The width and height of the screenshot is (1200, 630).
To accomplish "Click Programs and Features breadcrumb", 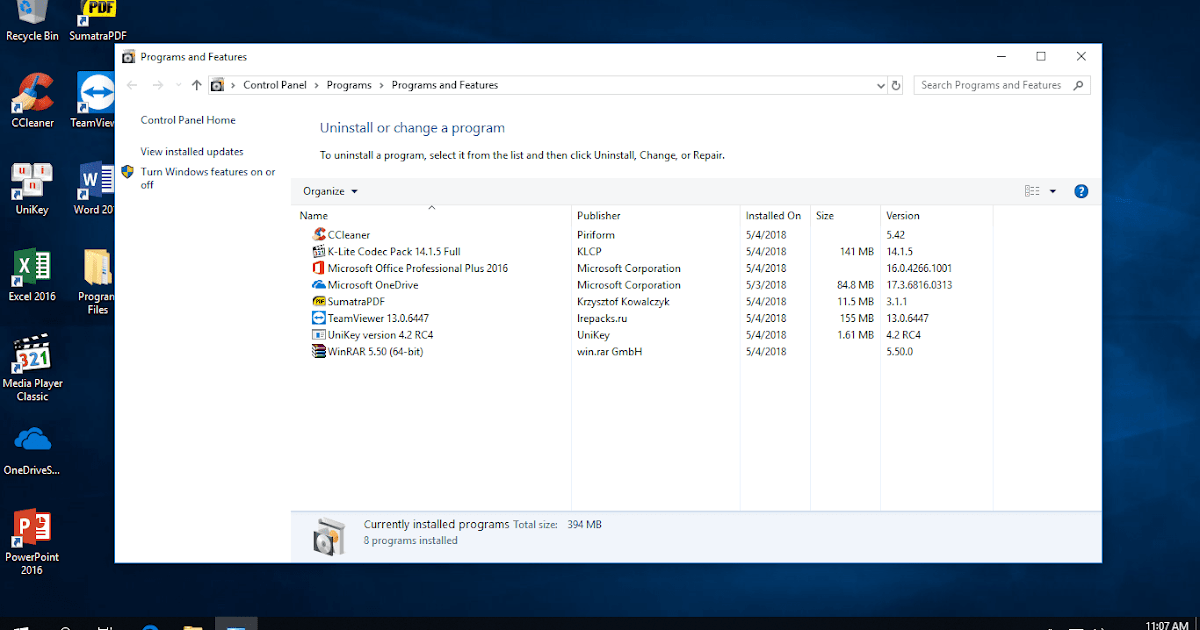I will click(445, 85).
